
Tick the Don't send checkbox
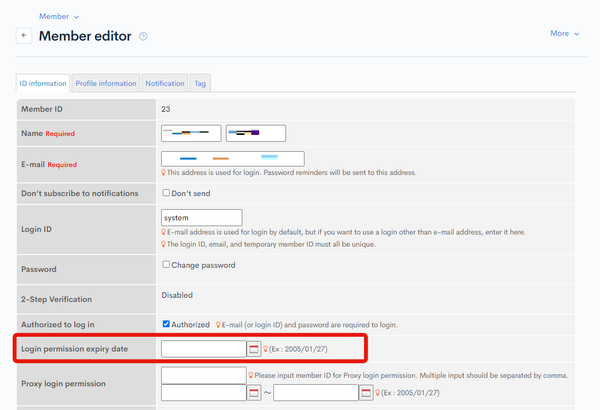pyautogui.click(x=166, y=193)
